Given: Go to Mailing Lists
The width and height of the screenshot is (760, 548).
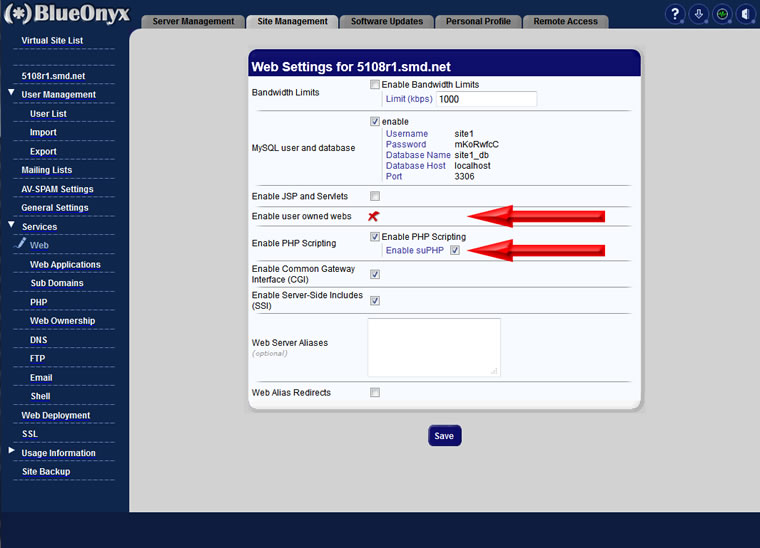Looking at the screenshot, I should (47, 170).
